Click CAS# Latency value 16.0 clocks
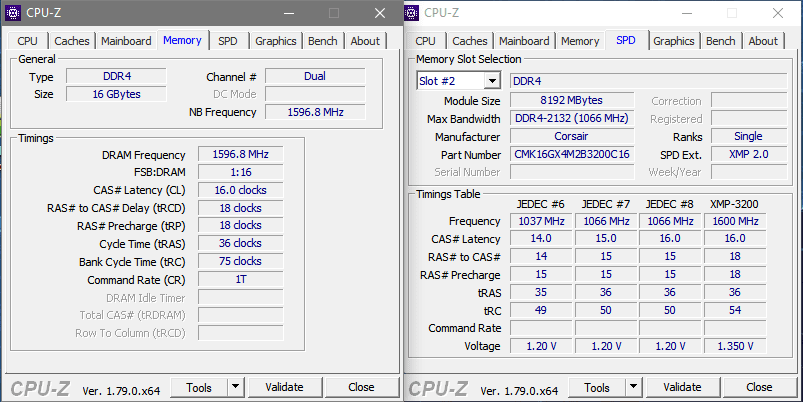This screenshot has width=803, height=402. point(241,190)
